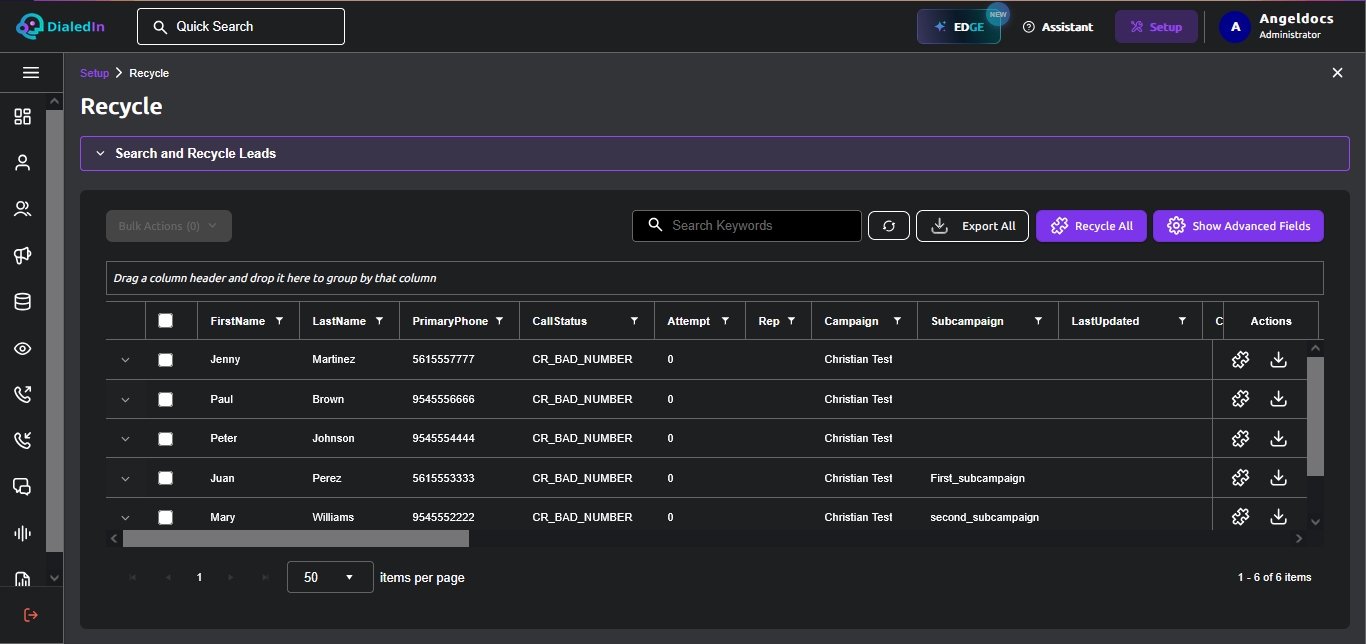1366x644 pixels.
Task: Expand the Search and Recycle Leads panel
Action: pyautogui.click(x=715, y=153)
